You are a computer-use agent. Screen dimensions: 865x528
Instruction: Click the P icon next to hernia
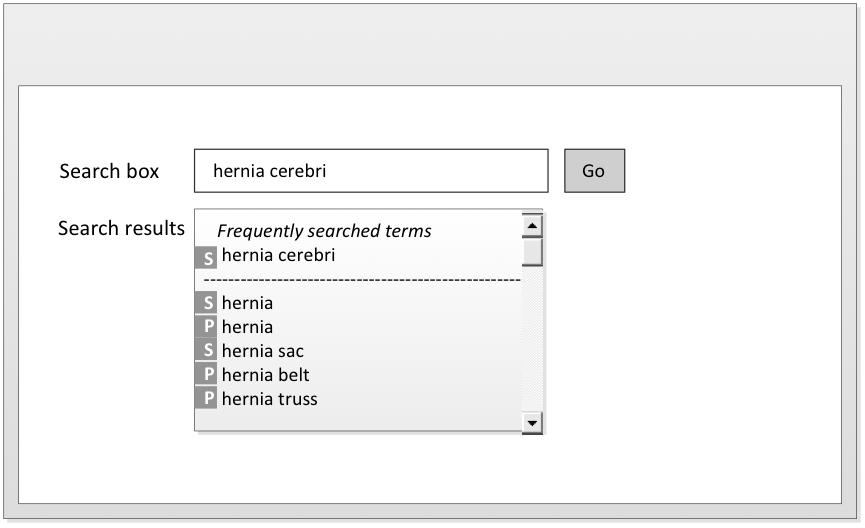[x=208, y=327]
